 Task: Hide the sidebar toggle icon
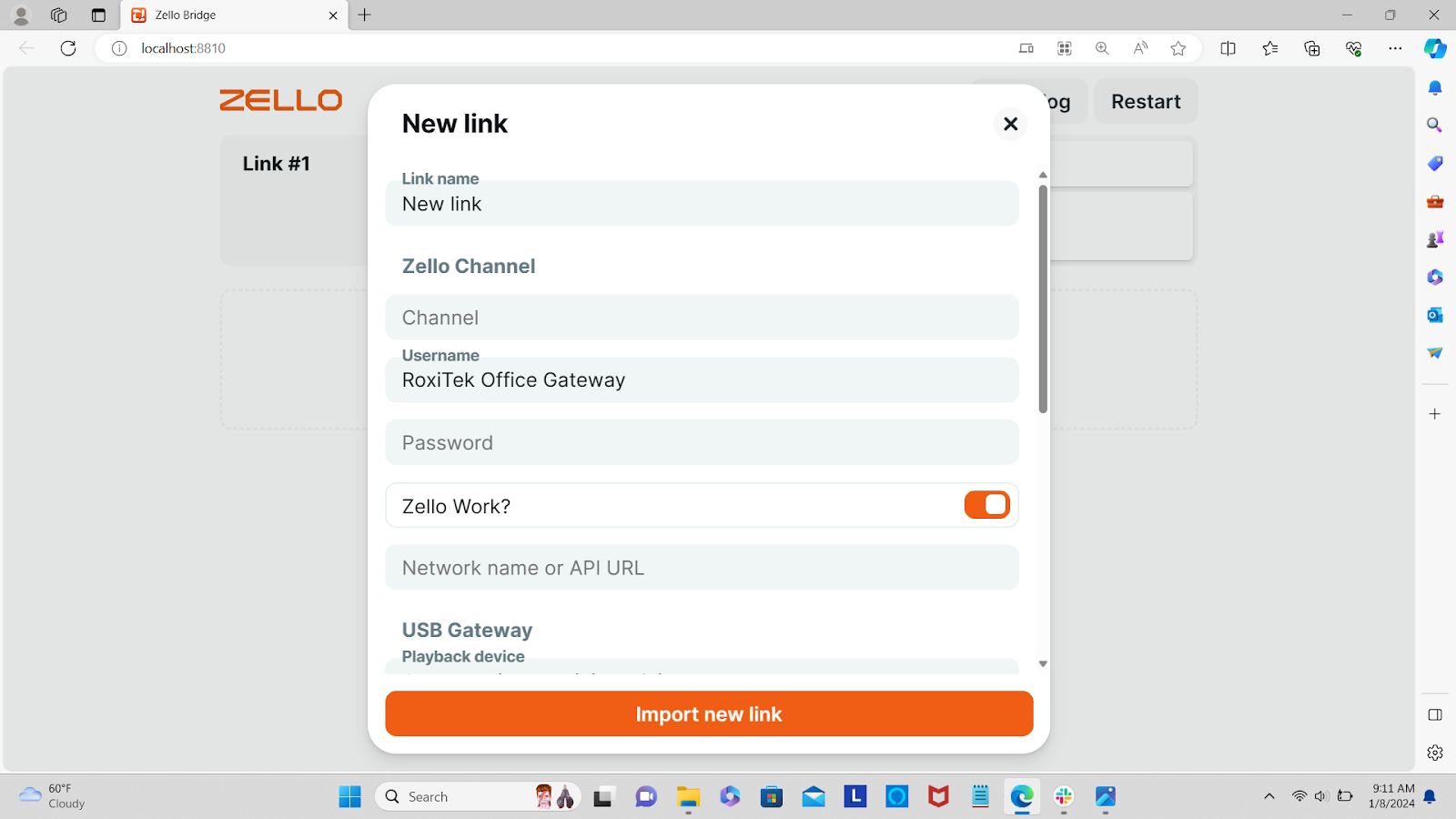coord(1435,715)
